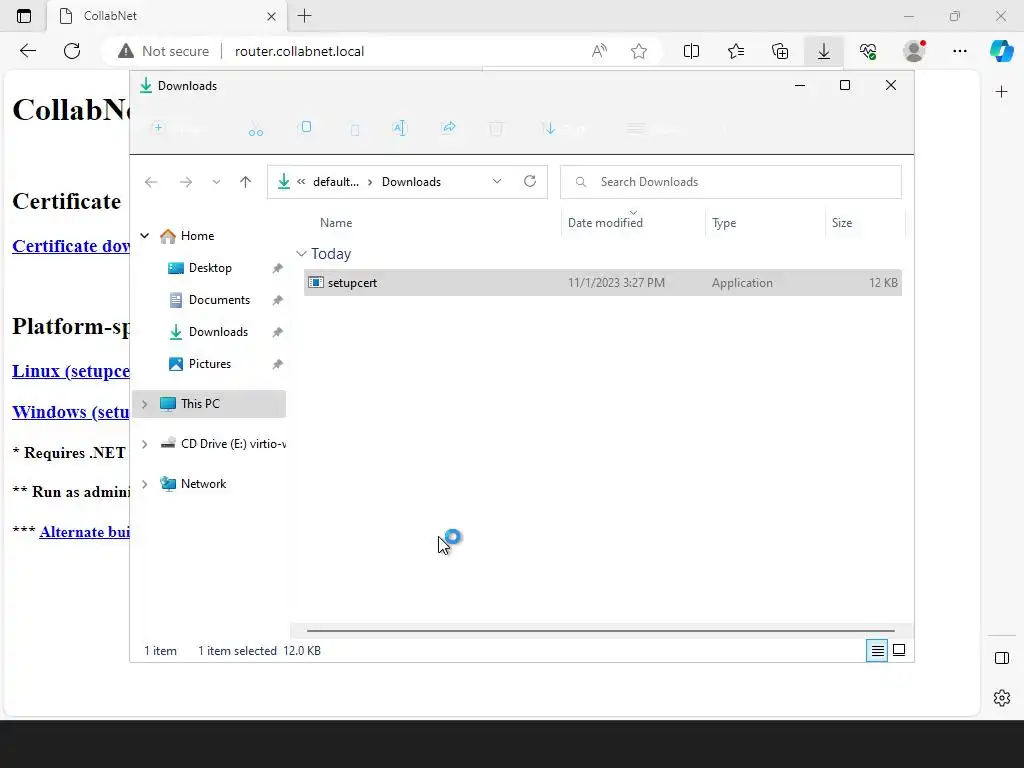Viewport: 1024px width, 768px height.
Task: Click 'Downloads' breadcrumb in path bar
Action: point(411,182)
